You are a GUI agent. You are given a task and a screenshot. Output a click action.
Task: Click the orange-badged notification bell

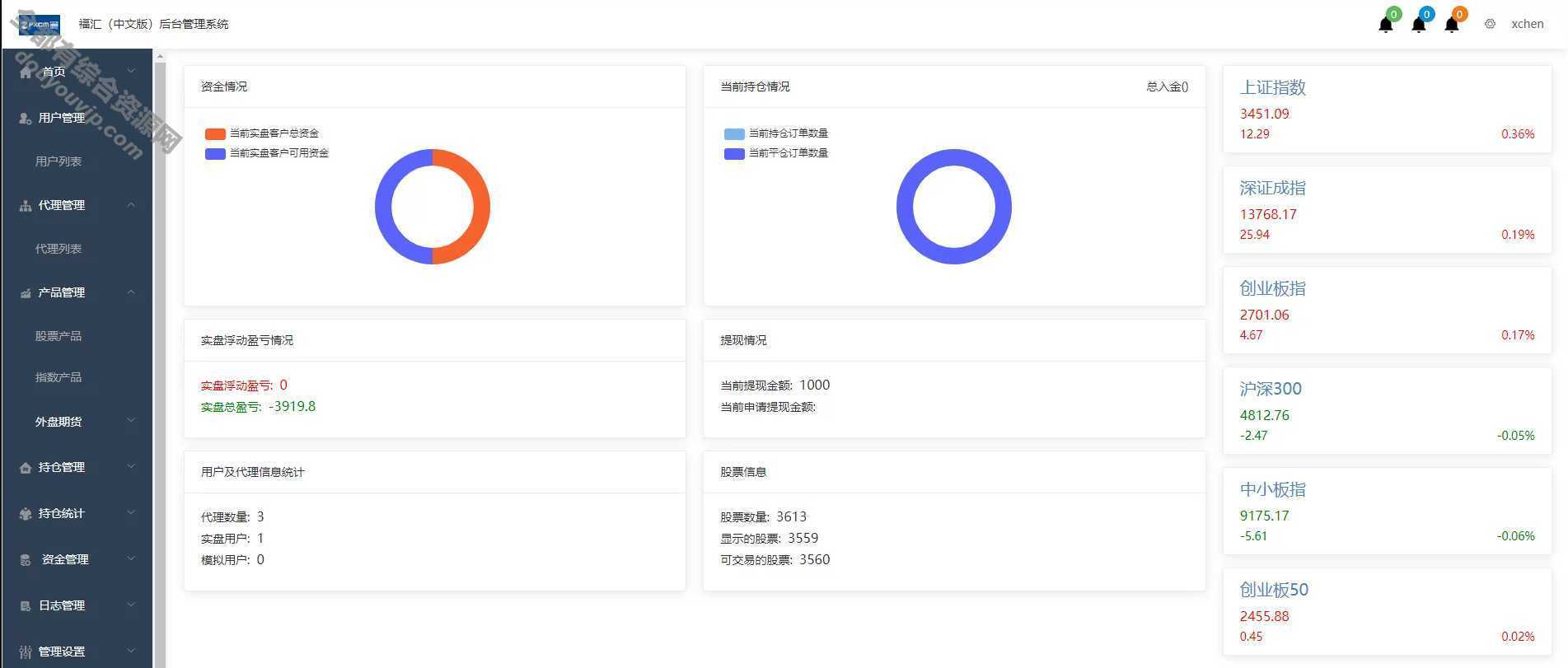click(1452, 25)
